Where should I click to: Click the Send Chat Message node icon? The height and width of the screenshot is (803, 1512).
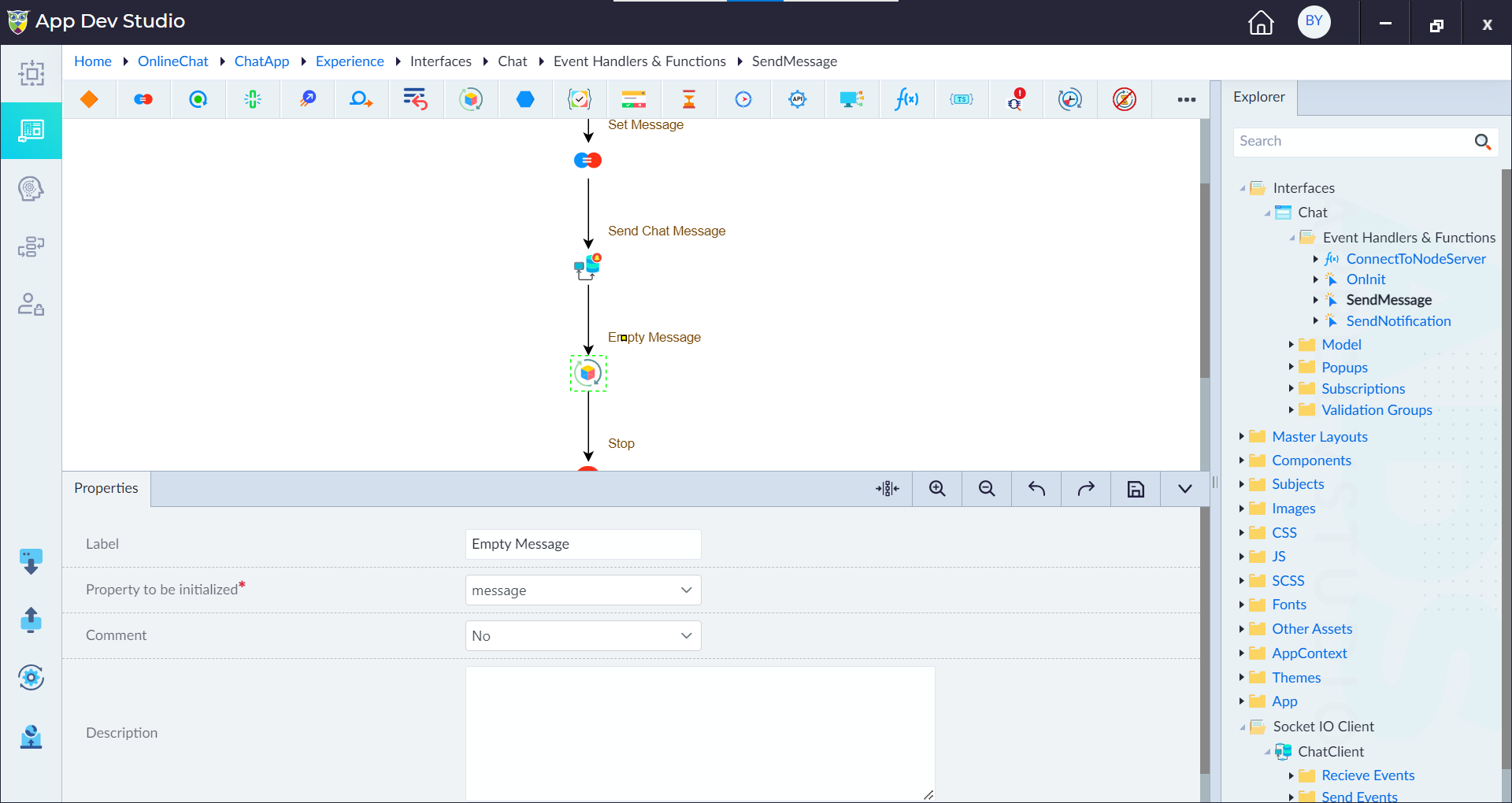point(587,267)
